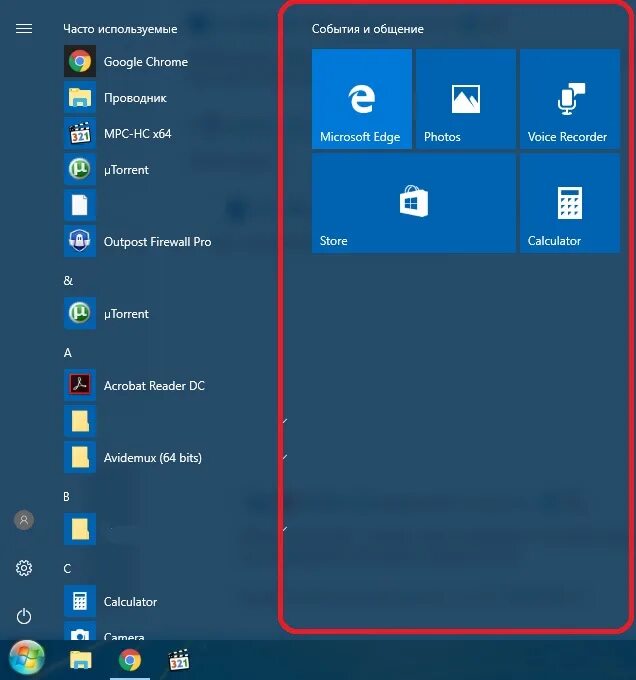Open the Microsoft Edge tile
Image resolution: width=636 pixels, height=680 pixels.
pyautogui.click(x=362, y=99)
